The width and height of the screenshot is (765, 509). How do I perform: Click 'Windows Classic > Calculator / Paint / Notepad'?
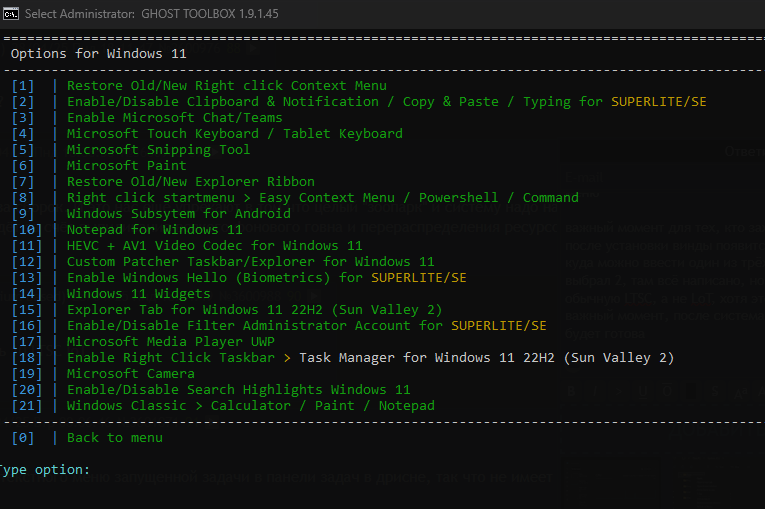(251, 406)
